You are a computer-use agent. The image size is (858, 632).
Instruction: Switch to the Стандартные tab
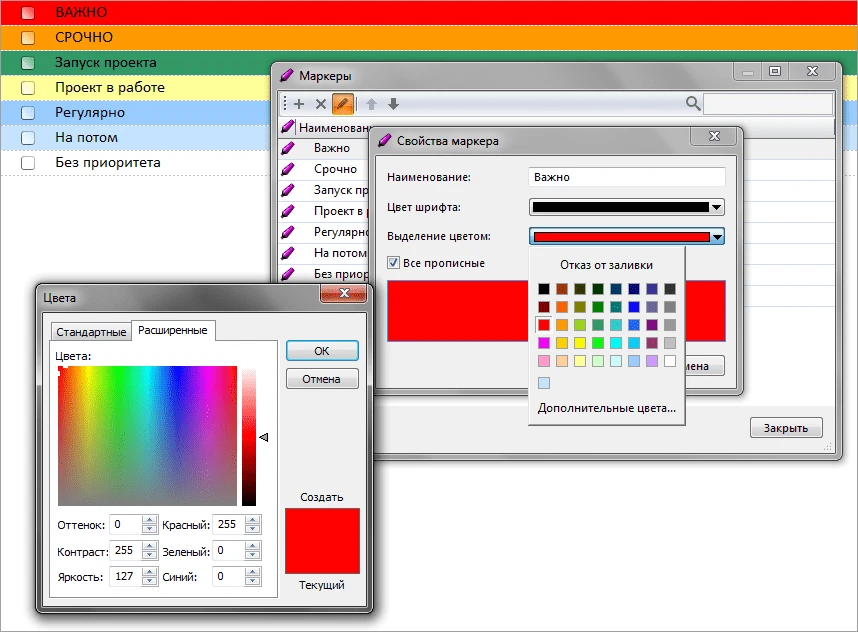[x=91, y=331]
